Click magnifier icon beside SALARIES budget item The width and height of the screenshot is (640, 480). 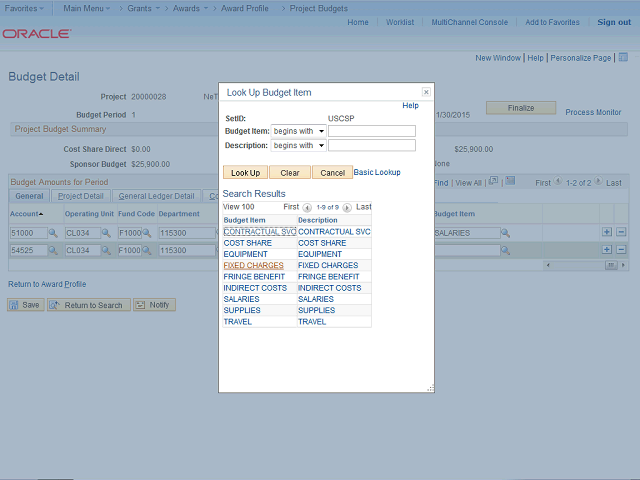pos(505,233)
